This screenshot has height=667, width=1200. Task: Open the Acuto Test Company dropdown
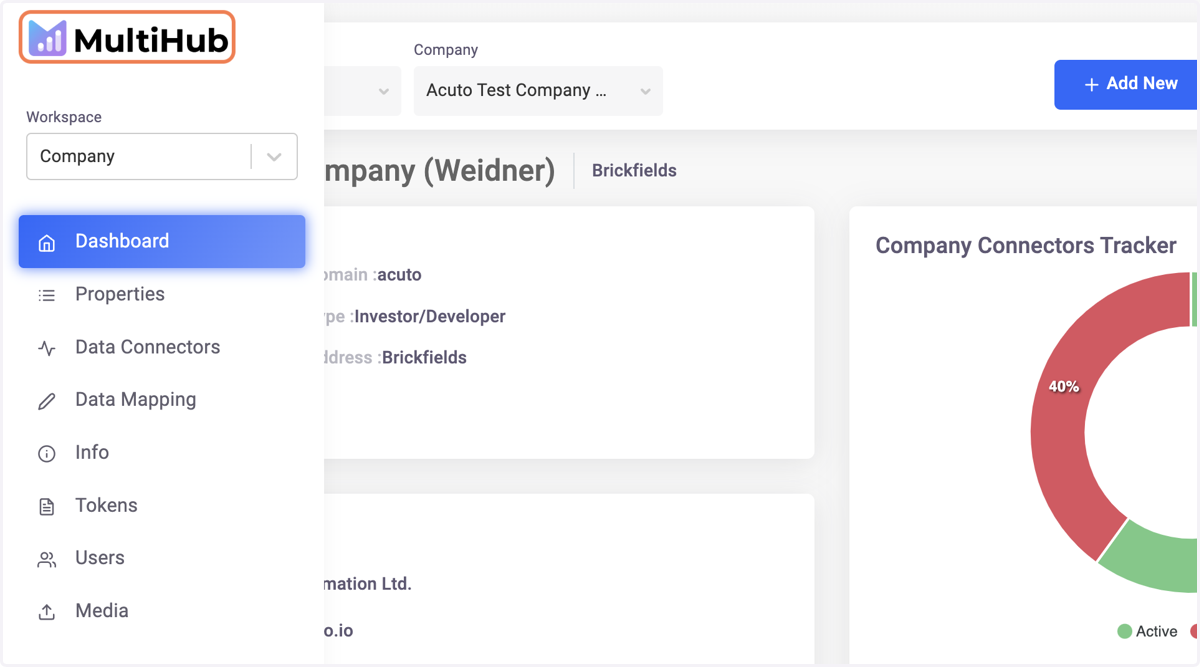(x=538, y=91)
